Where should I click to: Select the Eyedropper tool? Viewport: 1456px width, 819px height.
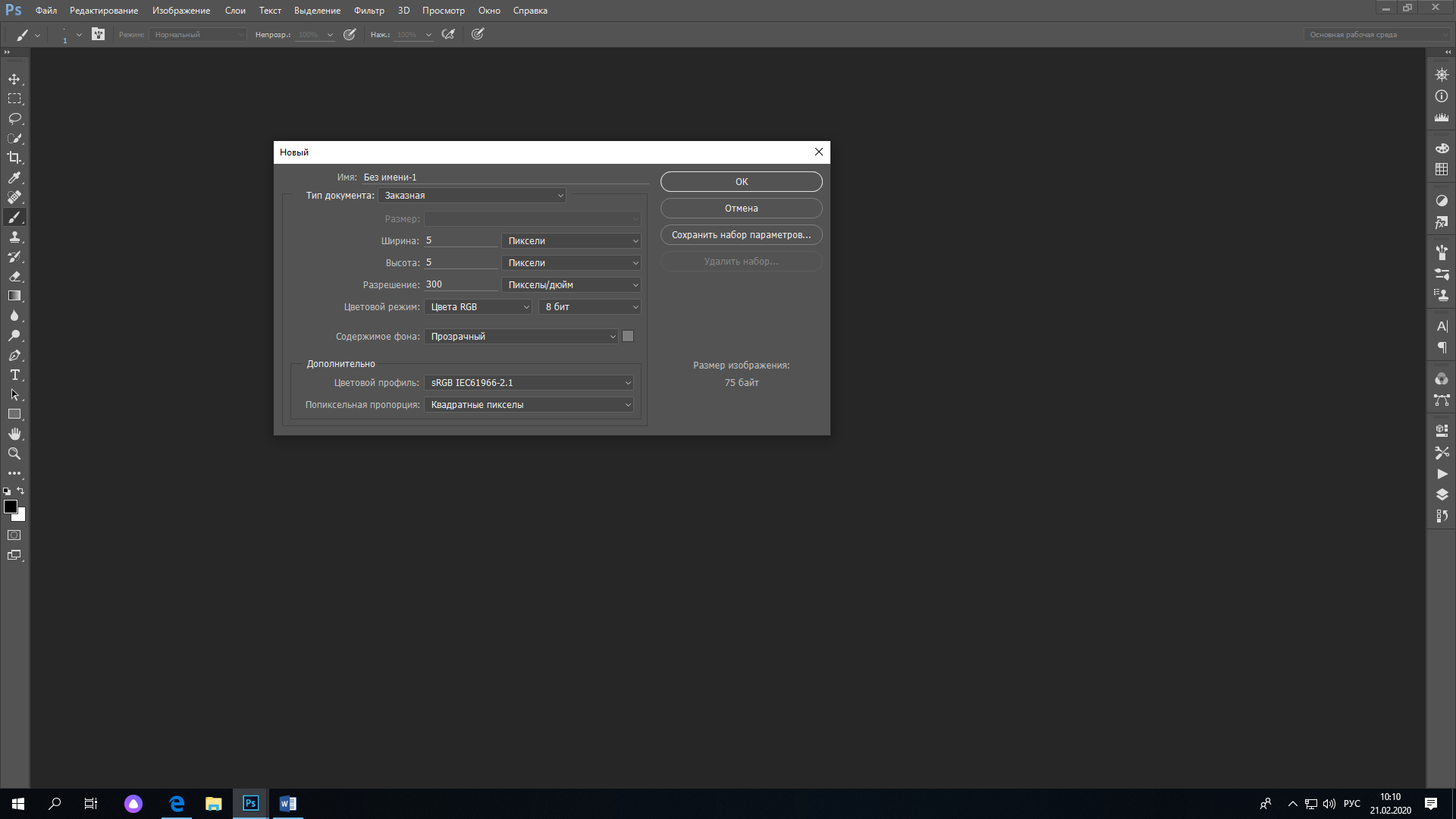(x=14, y=177)
